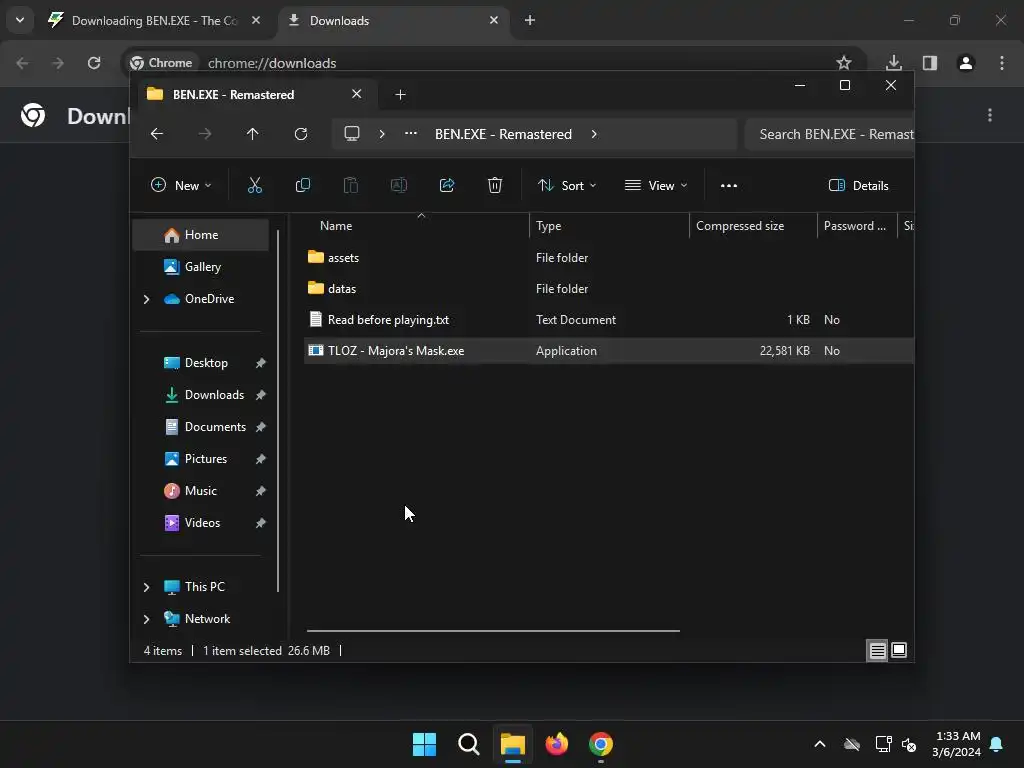Open Chrome profile avatar
The width and height of the screenshot is (1024, 768).
click(966, 63)
